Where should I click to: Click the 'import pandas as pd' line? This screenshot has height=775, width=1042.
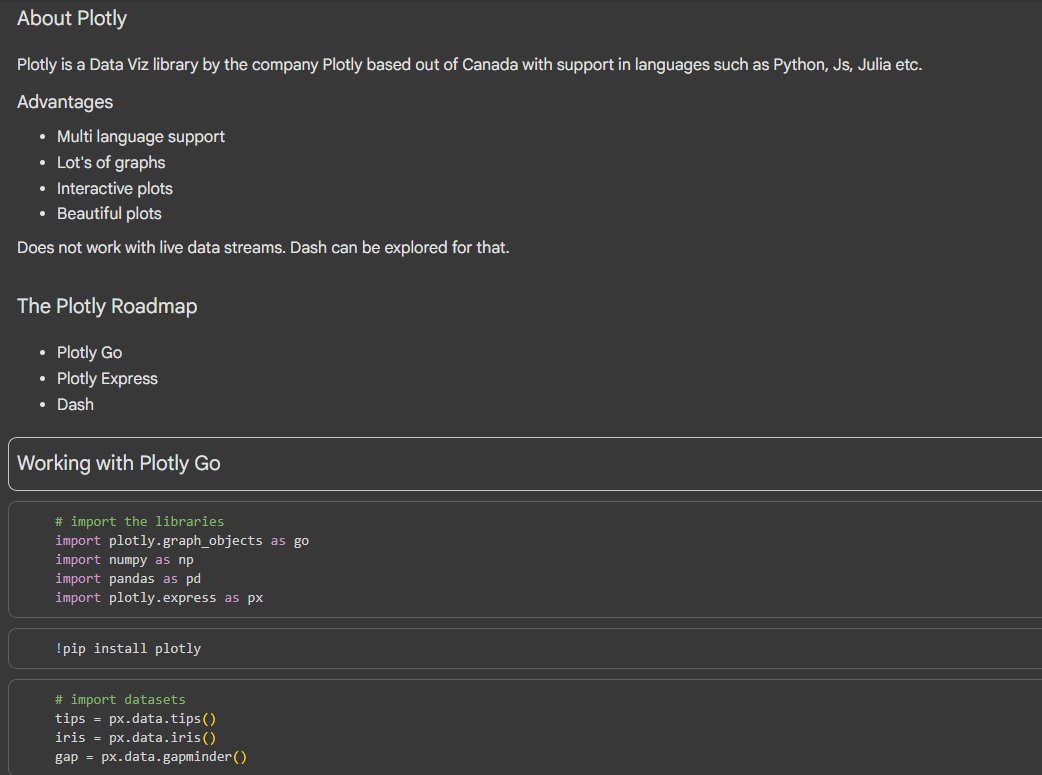pos(128,579)
